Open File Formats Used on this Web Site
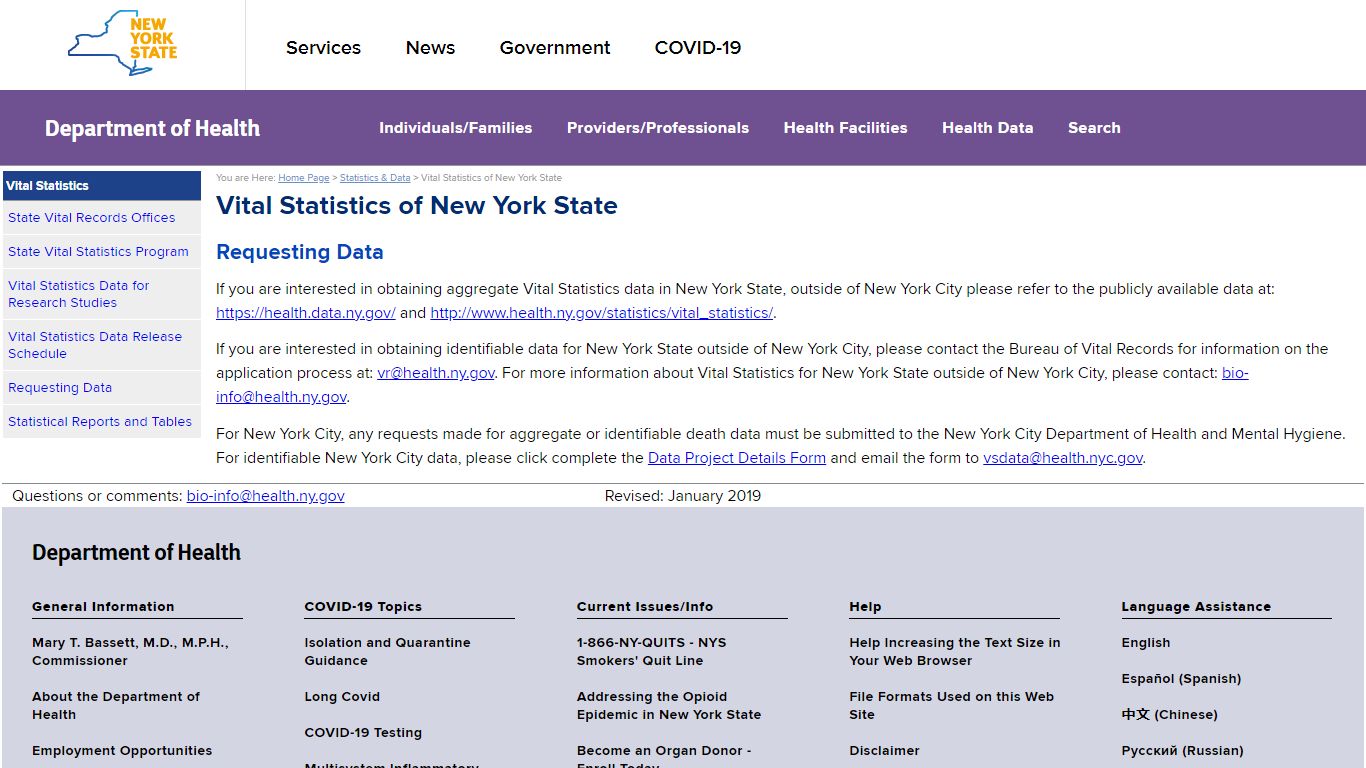 [x=951, y=706]
